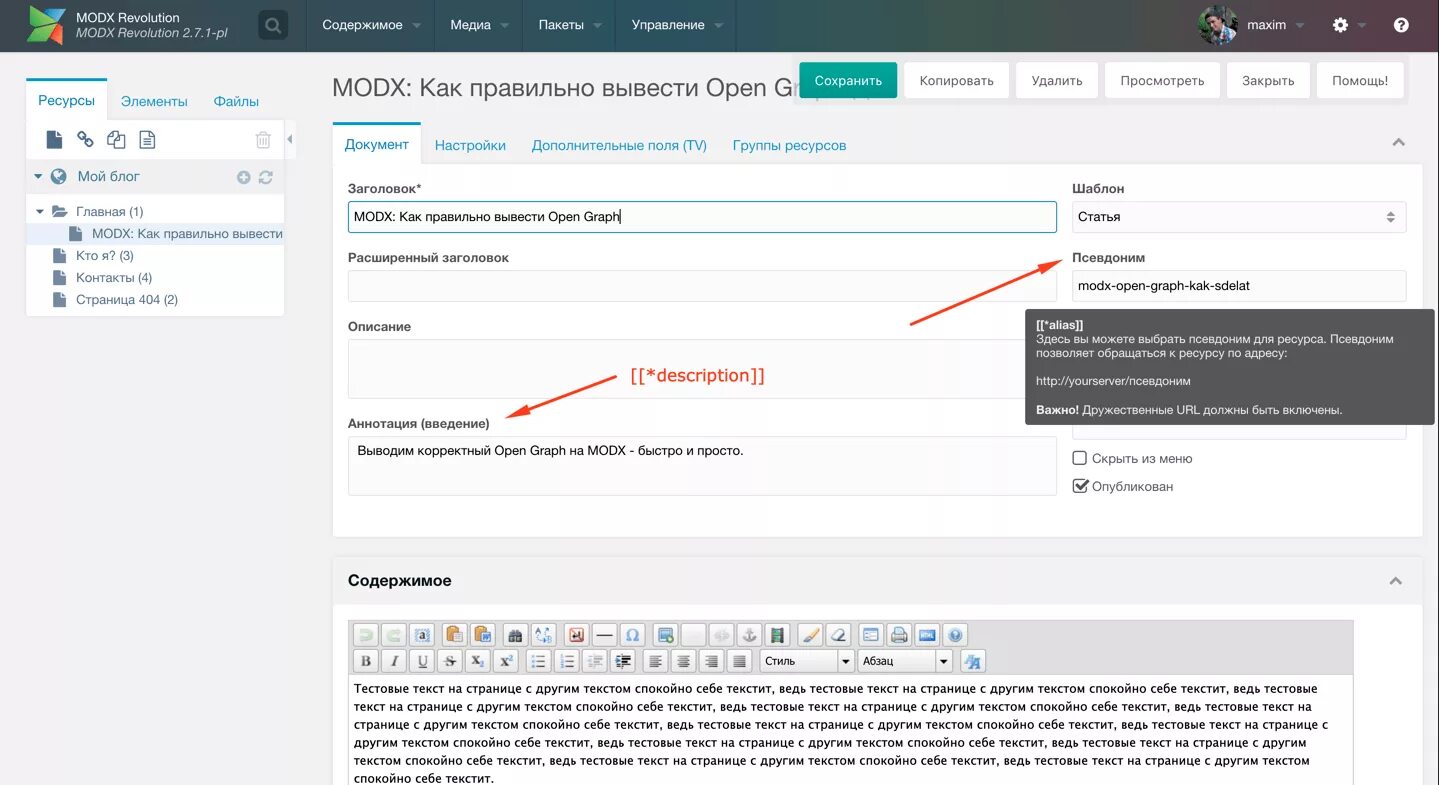Toggle Strikethrough formatting in the editor
This screenshot has height=785, width=1439.
coord(450,661)
